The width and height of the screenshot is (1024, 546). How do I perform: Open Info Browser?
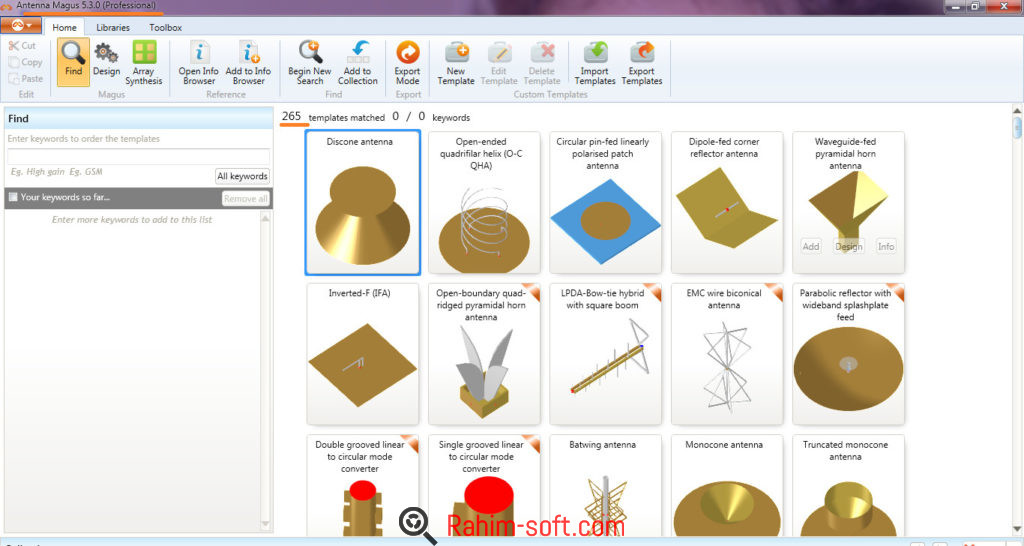pos(199,63)
